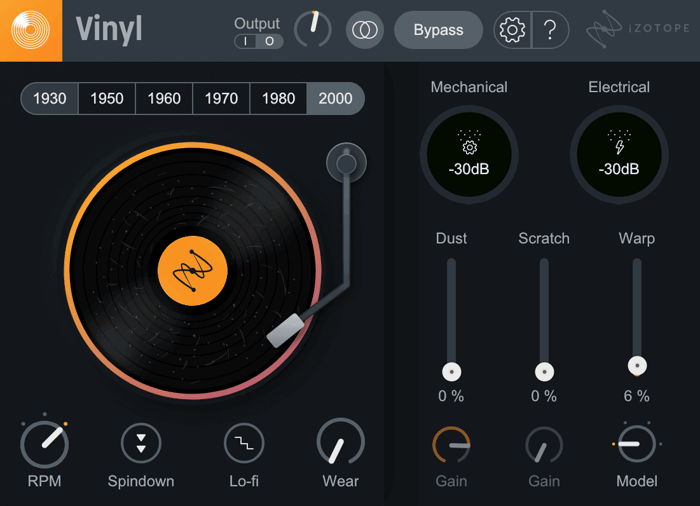
Task: Click the Scratch Gain knob
Action: click(x=544, y=445)
